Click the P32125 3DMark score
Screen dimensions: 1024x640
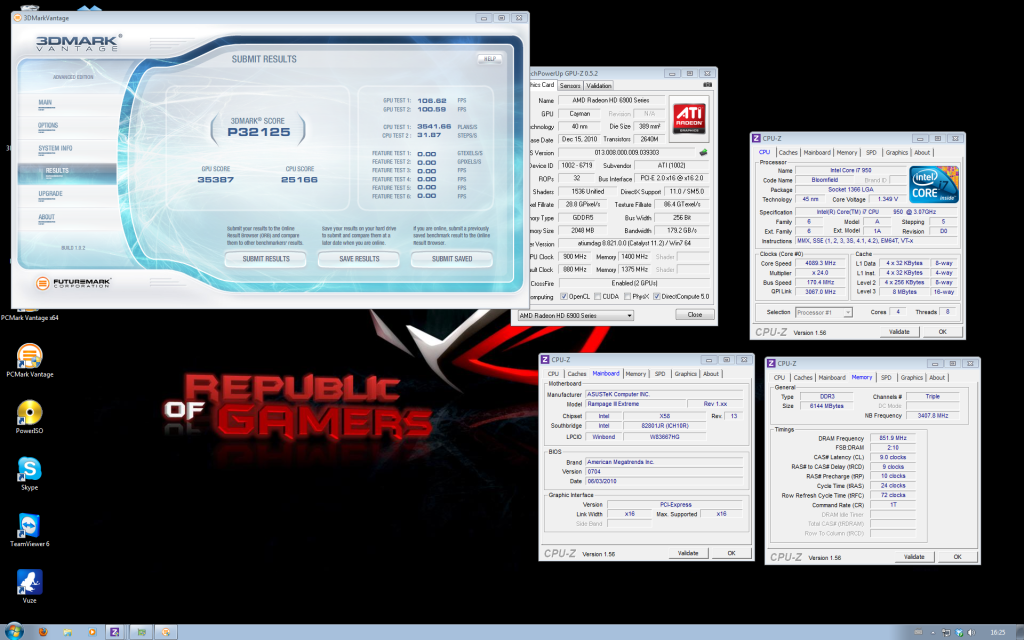pos(259,132)
